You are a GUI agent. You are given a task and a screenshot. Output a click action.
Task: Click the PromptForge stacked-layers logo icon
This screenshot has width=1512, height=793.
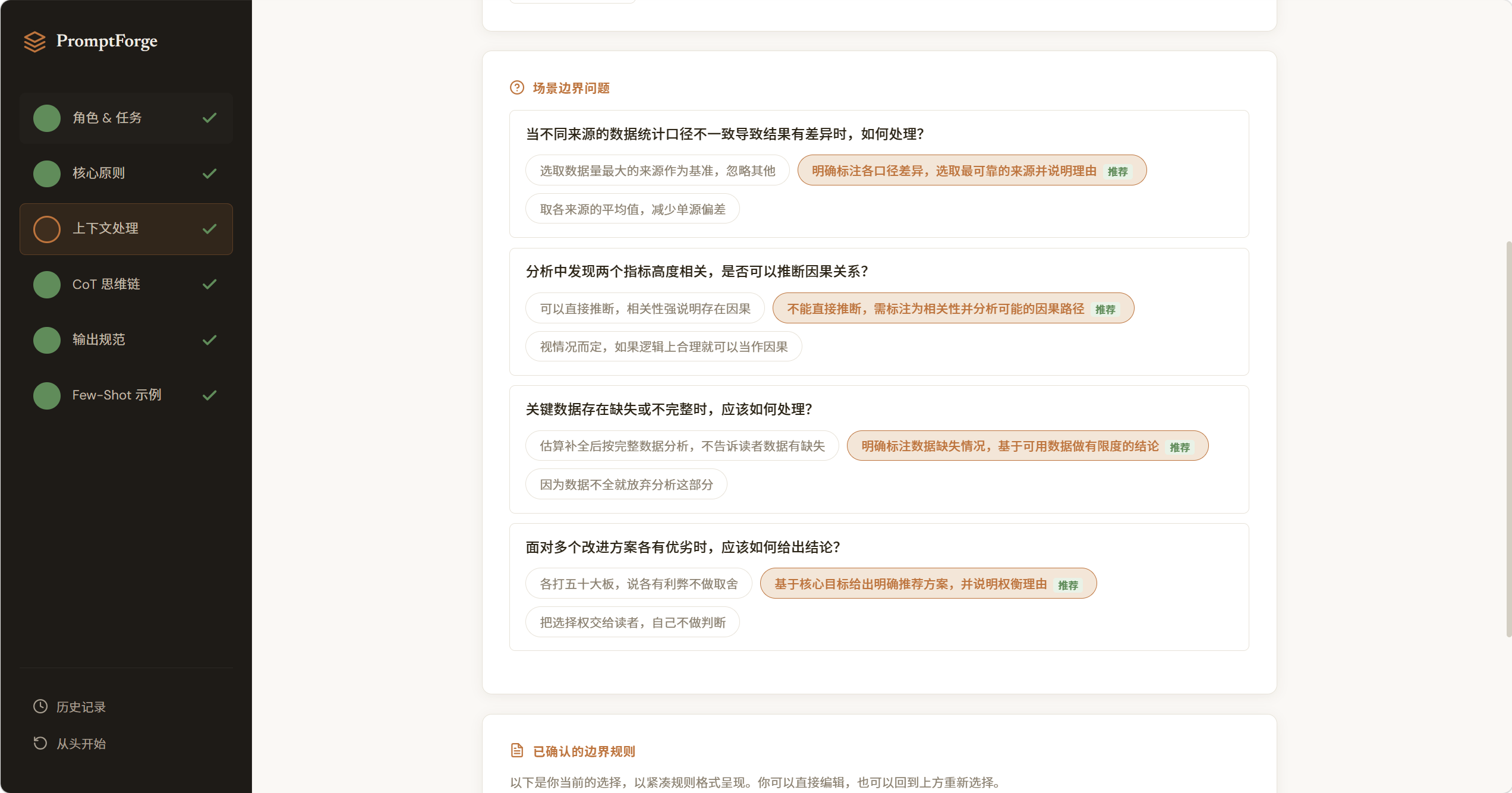pos(34,42)
